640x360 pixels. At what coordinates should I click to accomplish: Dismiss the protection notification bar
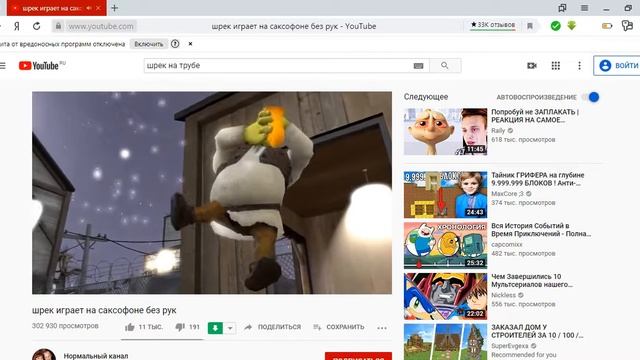[x=190, y=44]
